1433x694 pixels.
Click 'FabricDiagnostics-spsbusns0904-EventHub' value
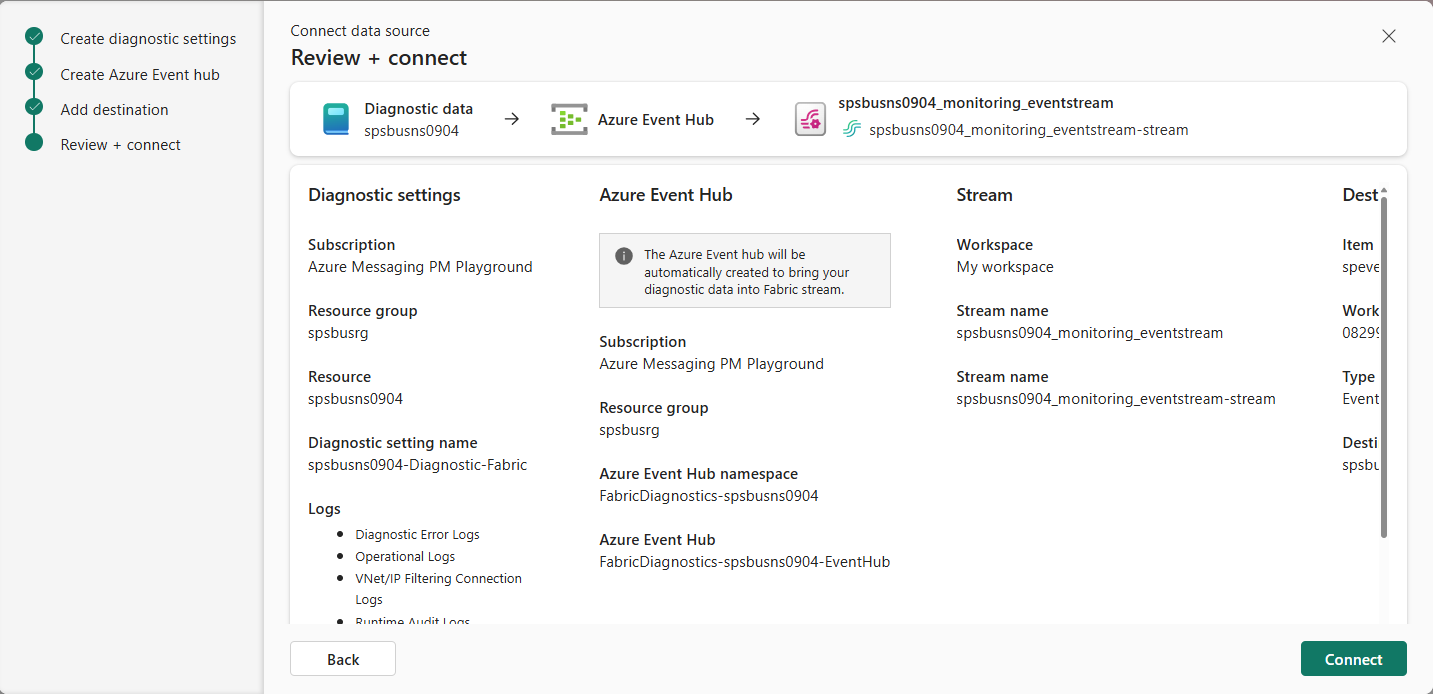(x=744, y=561)
